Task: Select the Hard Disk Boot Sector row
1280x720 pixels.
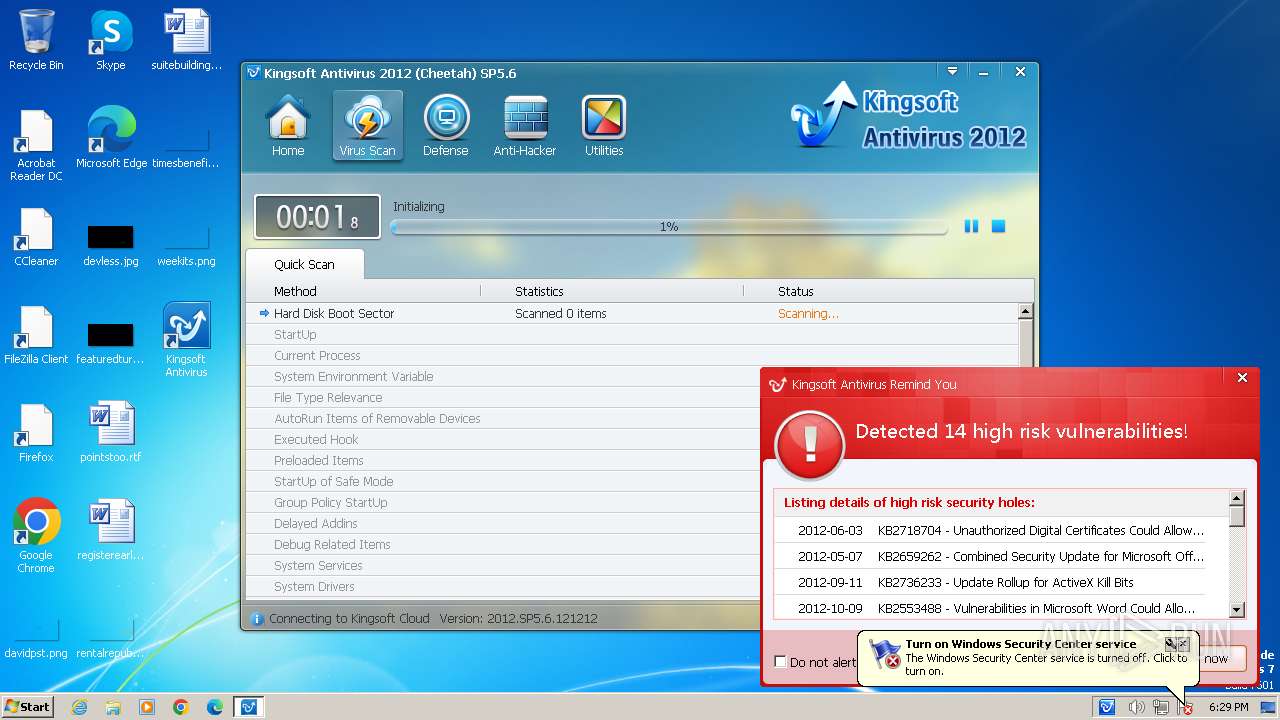Action: point(632,313)
